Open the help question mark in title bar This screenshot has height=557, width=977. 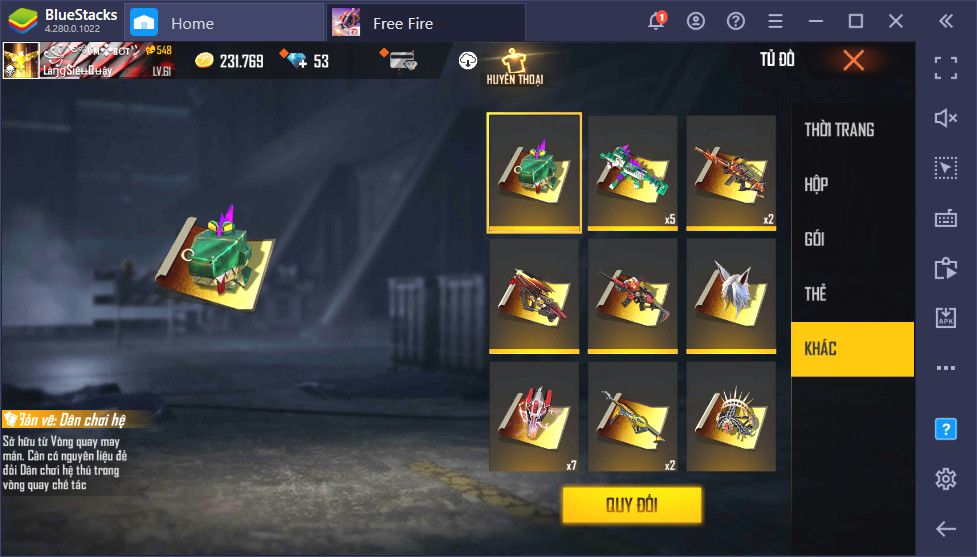(x=736, y=21)
